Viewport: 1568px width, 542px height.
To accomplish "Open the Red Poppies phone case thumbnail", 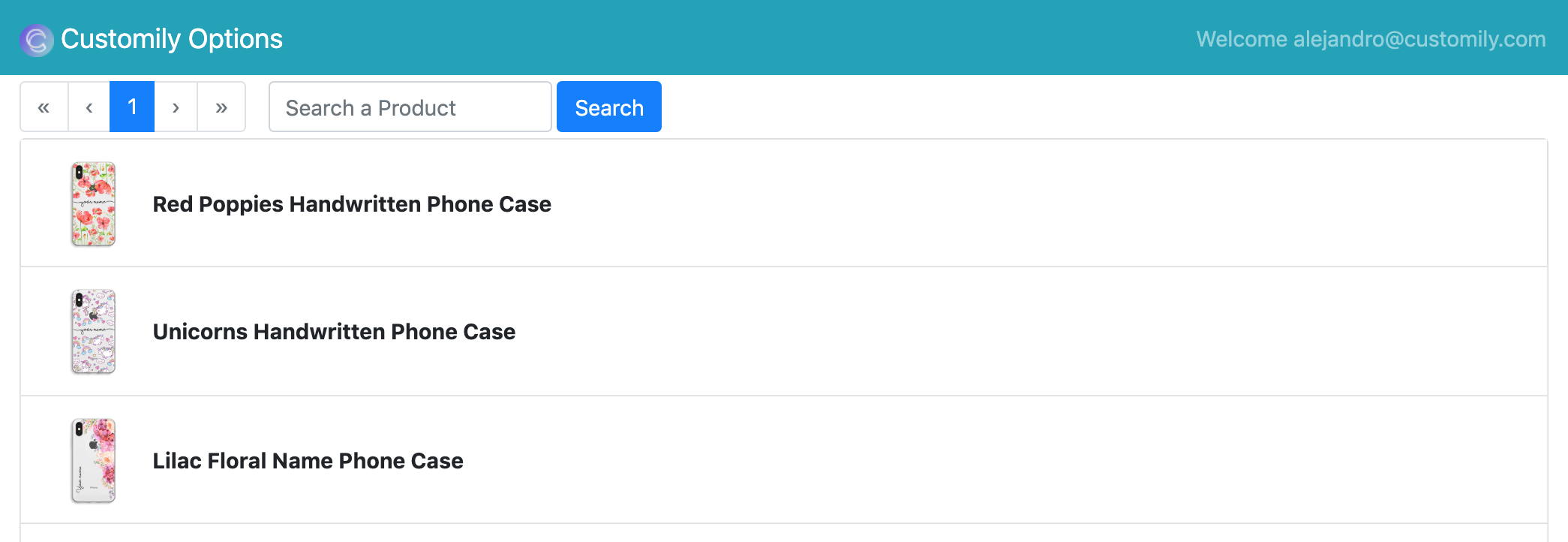I will click(94, 203).
